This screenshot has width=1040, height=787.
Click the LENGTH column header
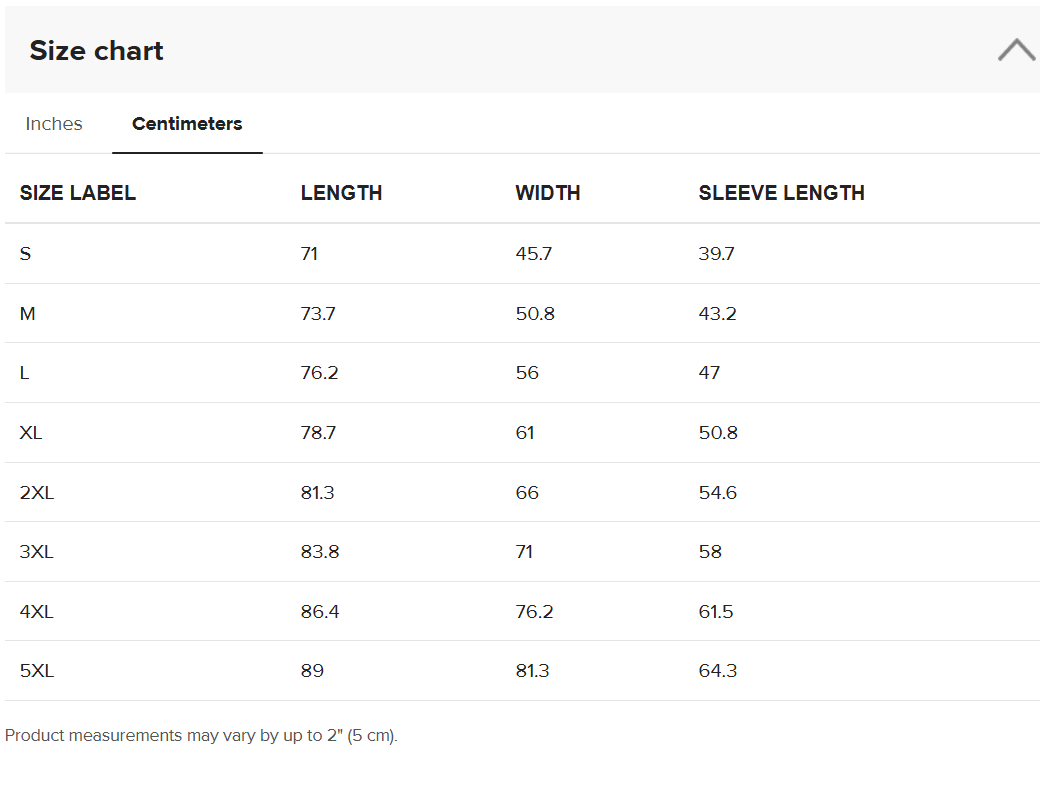pos(341,193)
